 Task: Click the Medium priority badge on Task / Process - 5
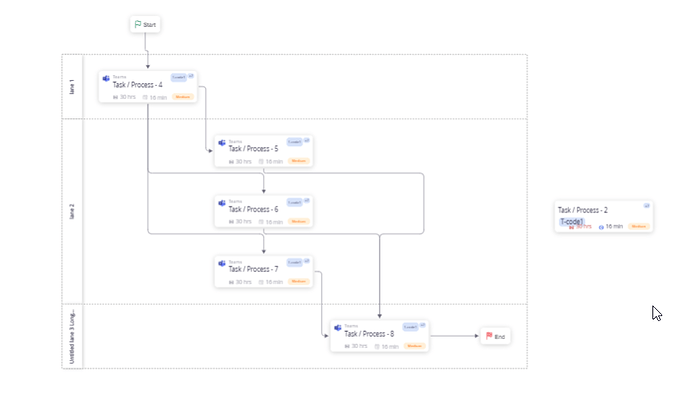coord(298,161)
